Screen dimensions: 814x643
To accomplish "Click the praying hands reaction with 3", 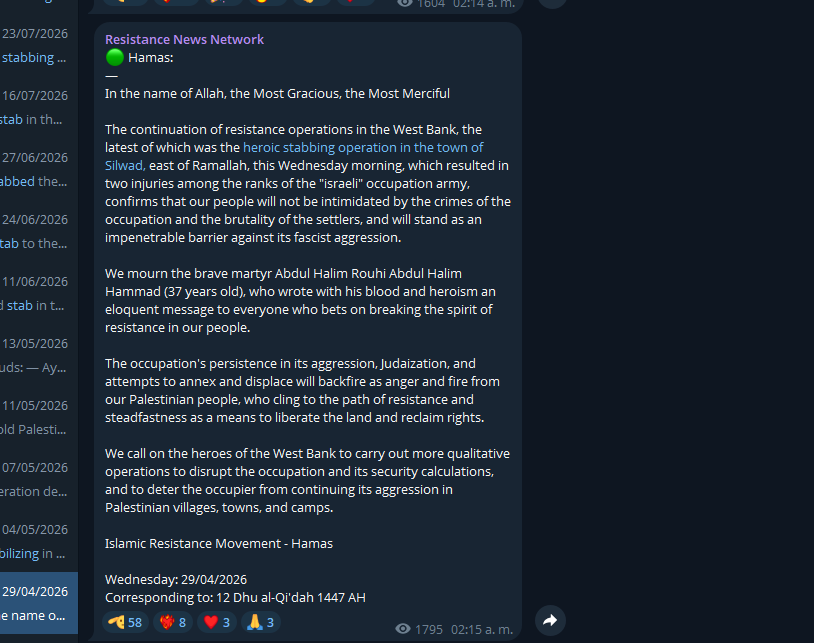I will point(261,622).
